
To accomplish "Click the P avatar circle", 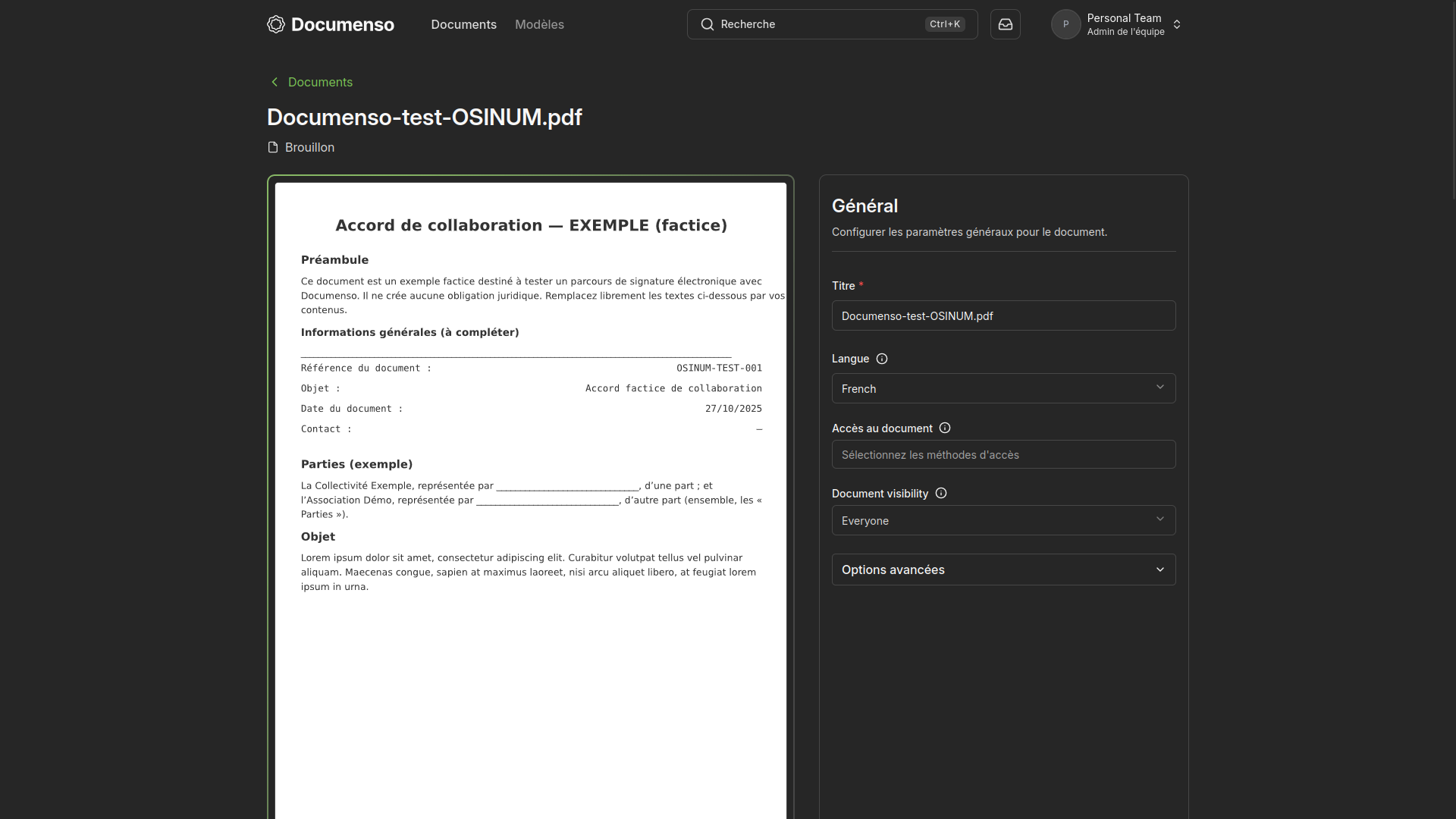I will (x=1065, y=24).
